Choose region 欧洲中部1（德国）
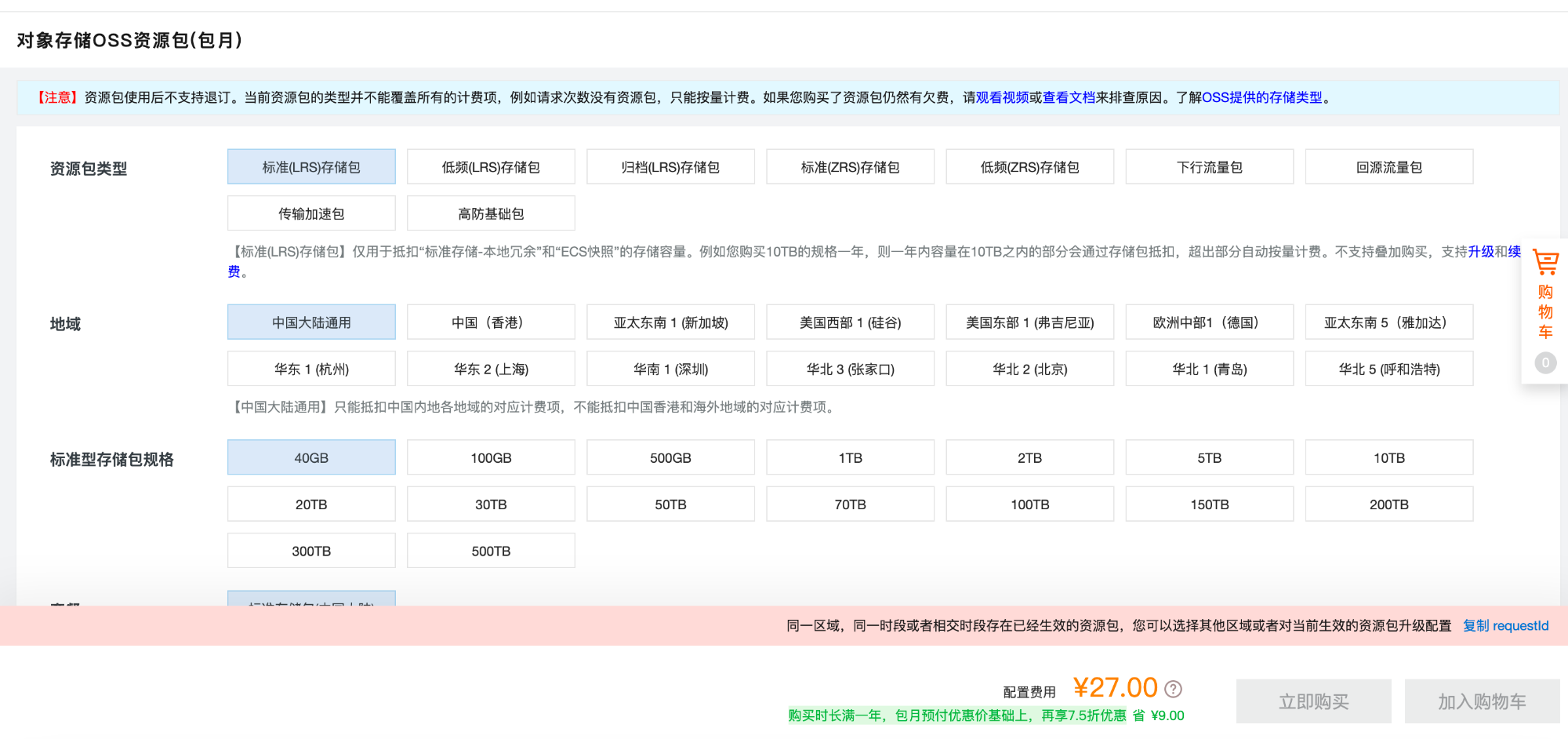 tap(1209, 322)
